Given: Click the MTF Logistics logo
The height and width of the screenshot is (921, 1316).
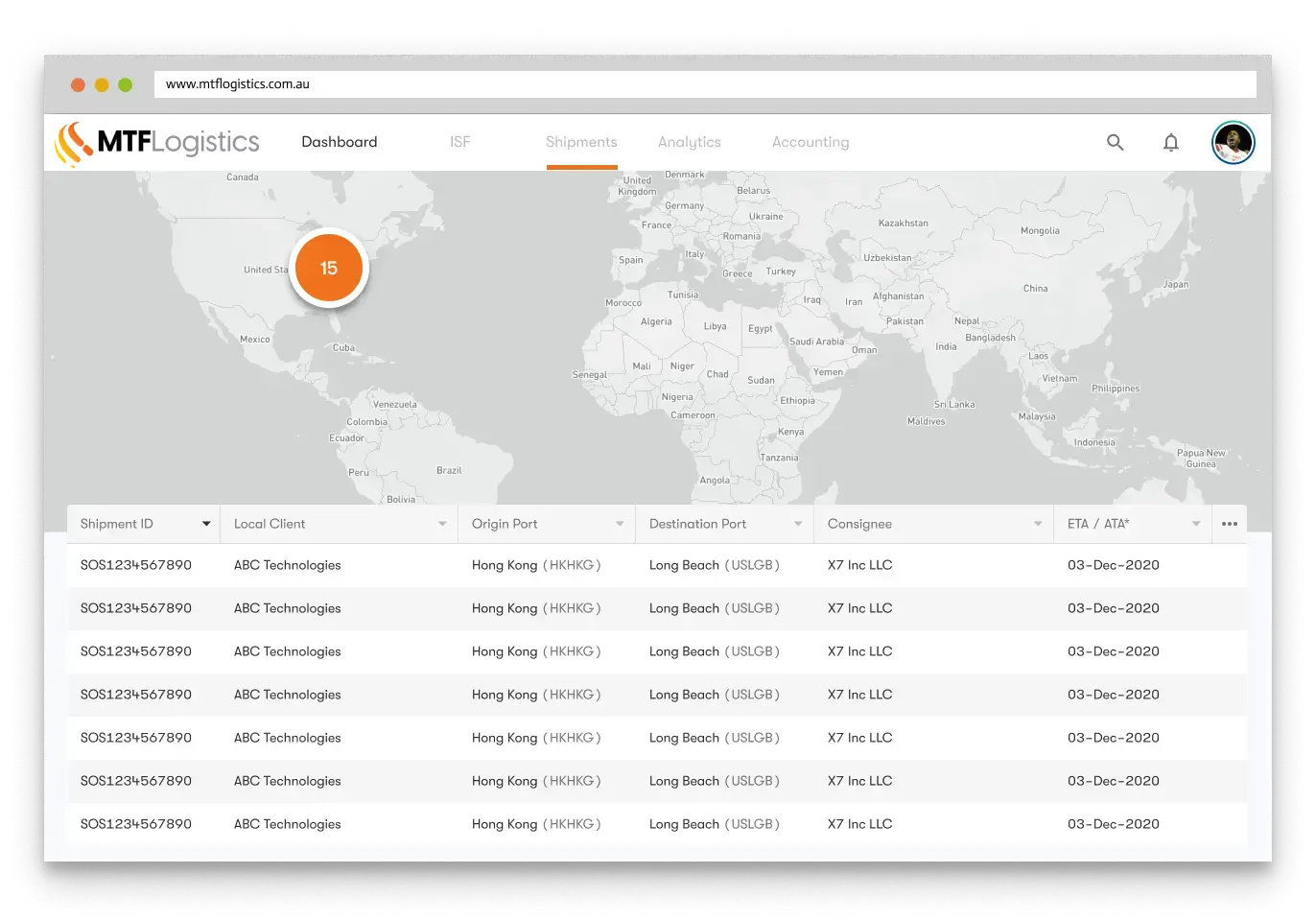Looking at the screenshot, I should pyautogui.click(x=158, y=143).
